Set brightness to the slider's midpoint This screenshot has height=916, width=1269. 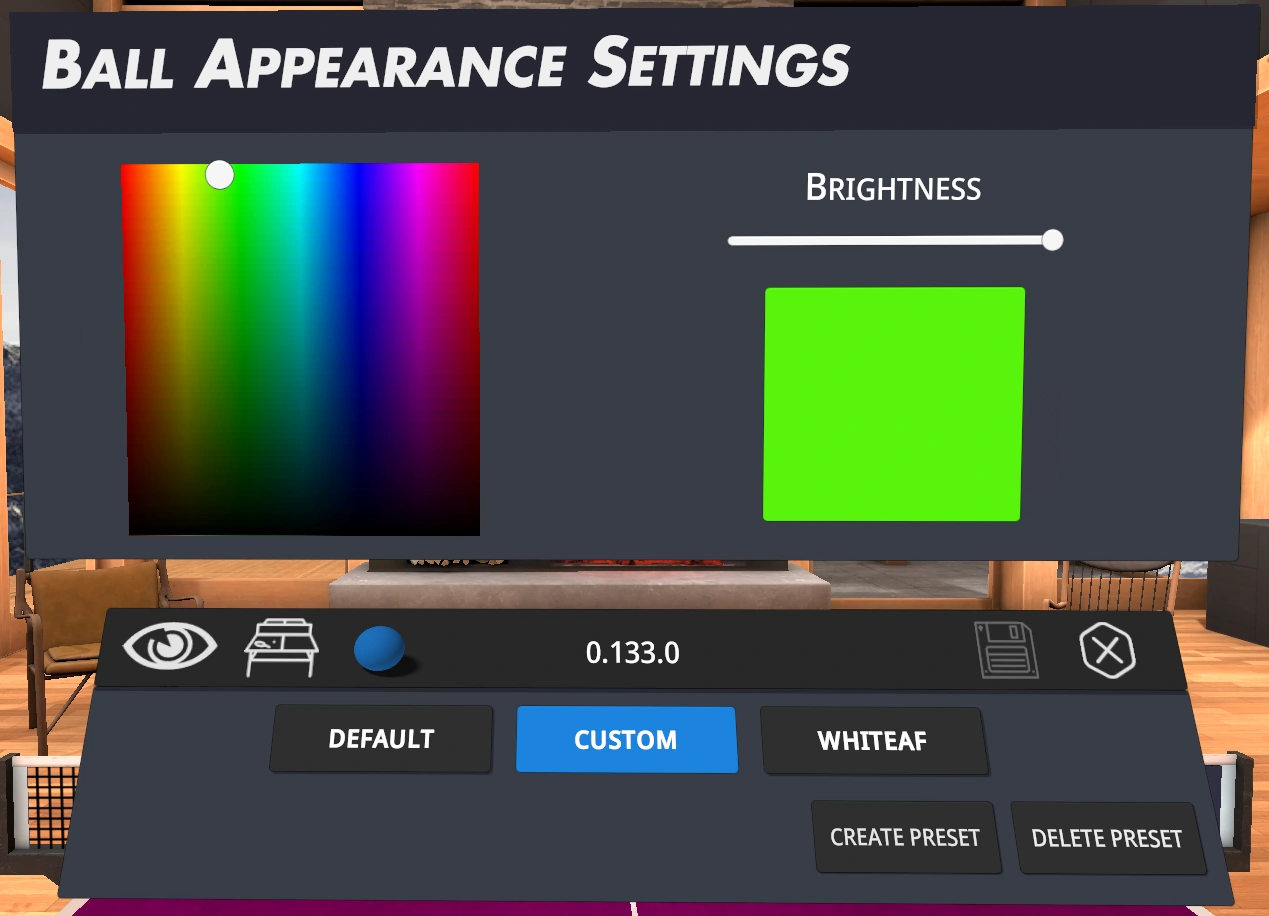pos(890,241)
